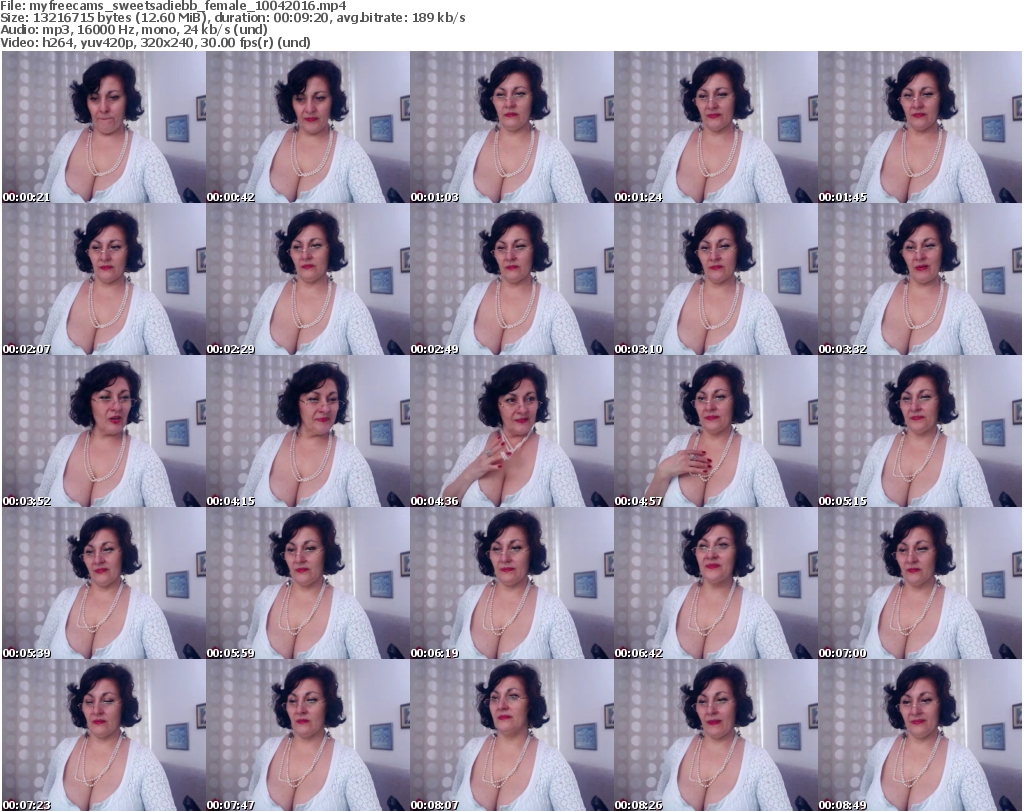Open the thumbnail marked 00:02:49
Screen dimensions: 1024x811
[x=511, y=280]
